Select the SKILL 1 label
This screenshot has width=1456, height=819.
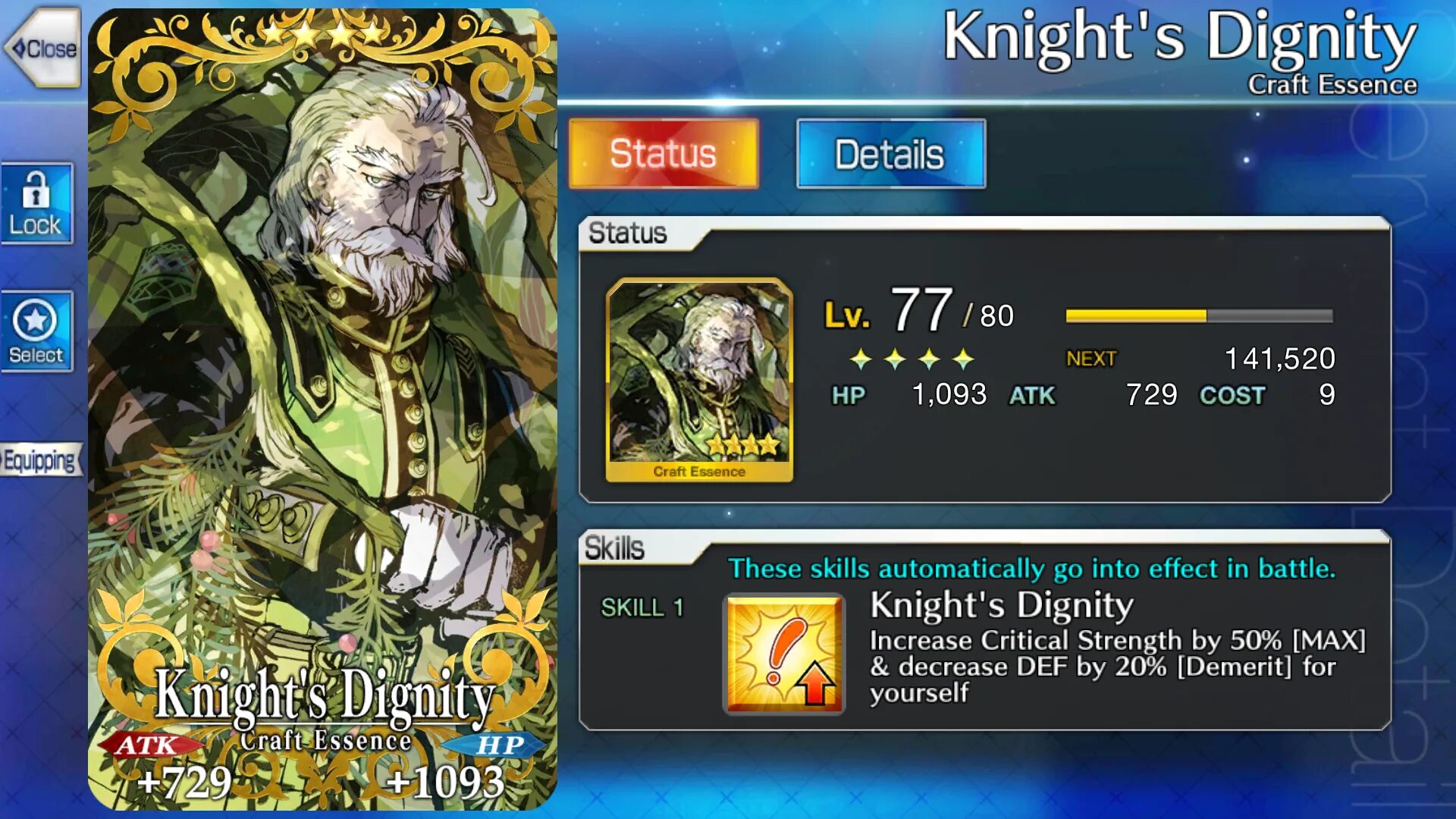[x=642, y=607]
